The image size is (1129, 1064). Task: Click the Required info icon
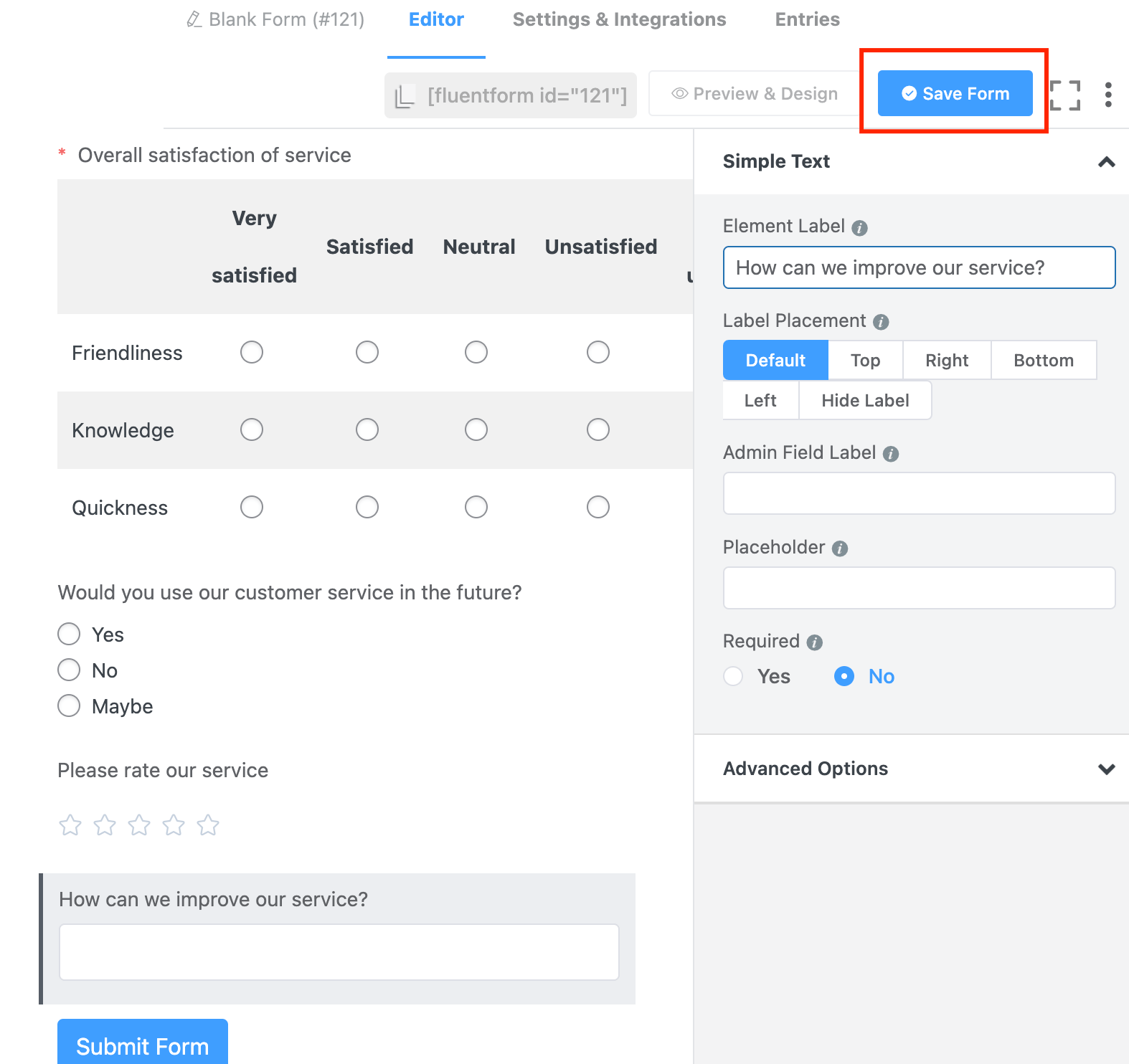tap(814, 642)
